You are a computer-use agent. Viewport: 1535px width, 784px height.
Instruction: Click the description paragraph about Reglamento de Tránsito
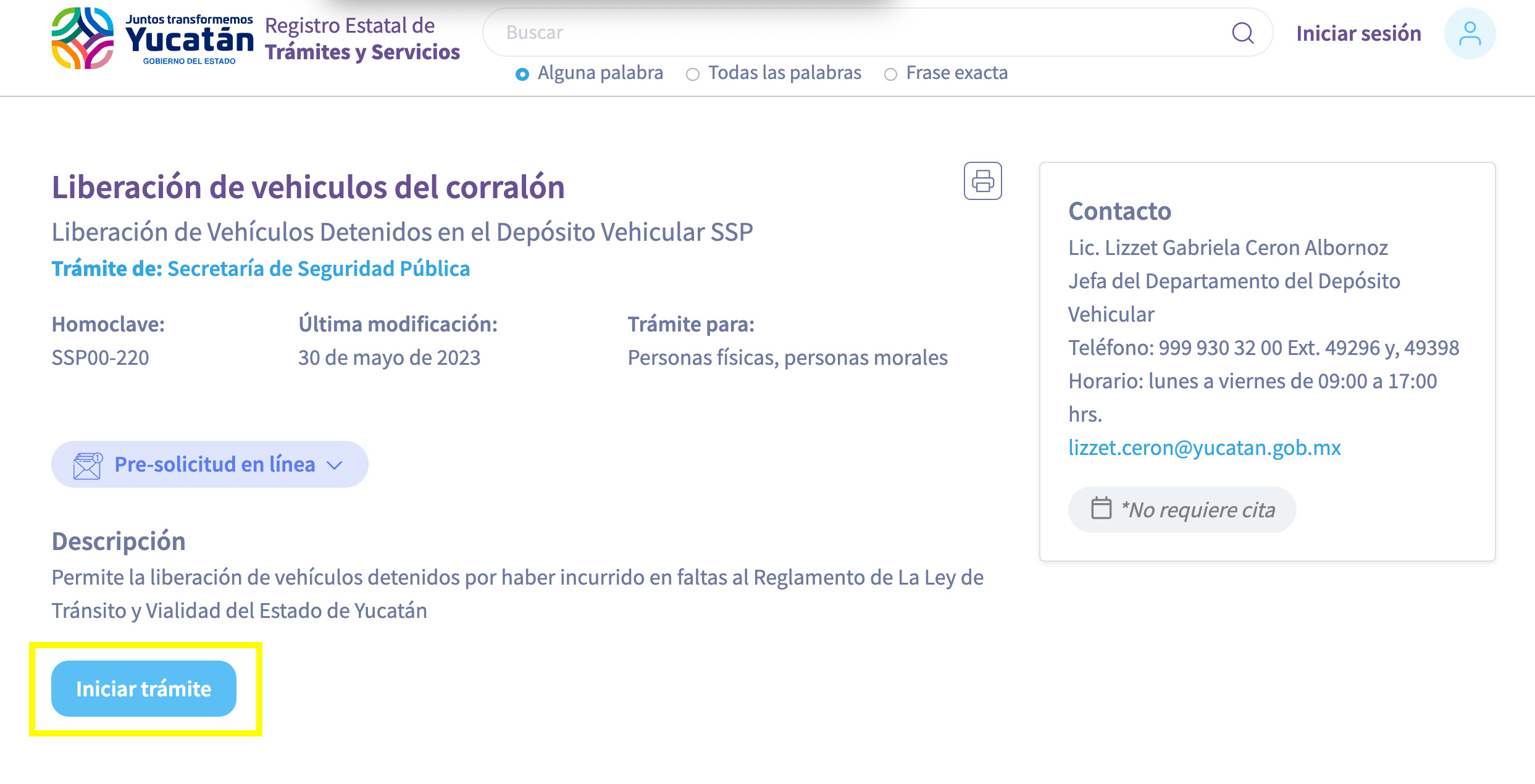(x=517, y=594)
